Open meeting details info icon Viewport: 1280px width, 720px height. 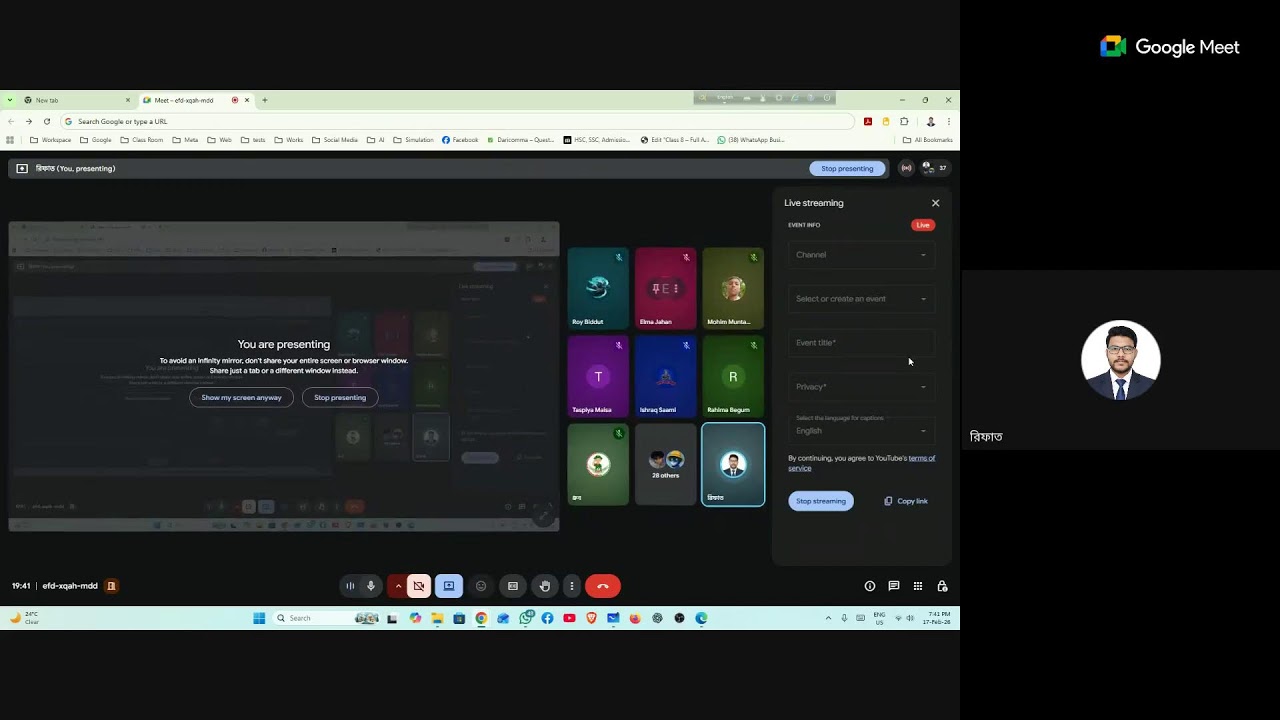click(x=870, y=586)
